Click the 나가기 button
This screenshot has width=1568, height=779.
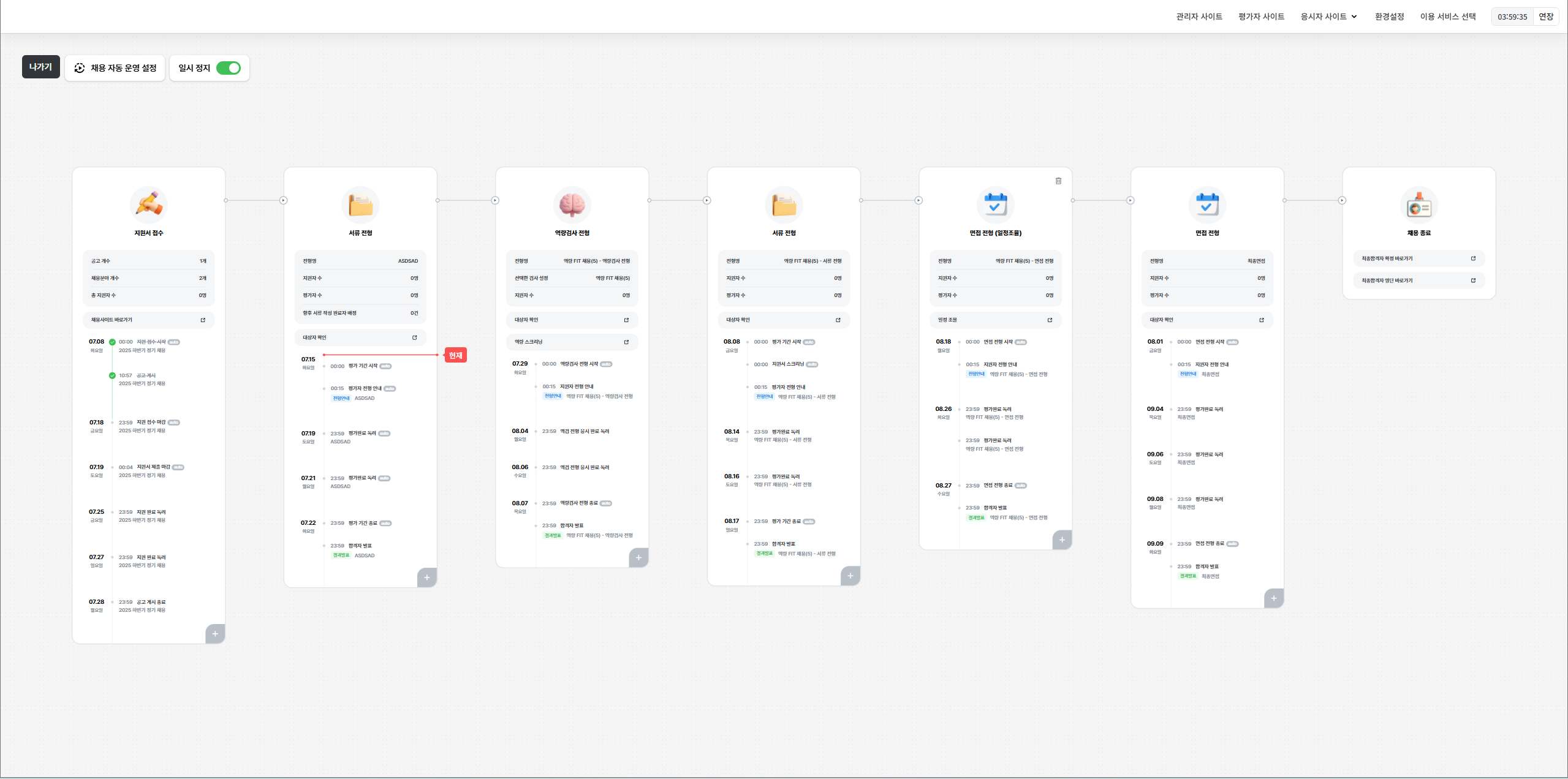tap(41, 67)
